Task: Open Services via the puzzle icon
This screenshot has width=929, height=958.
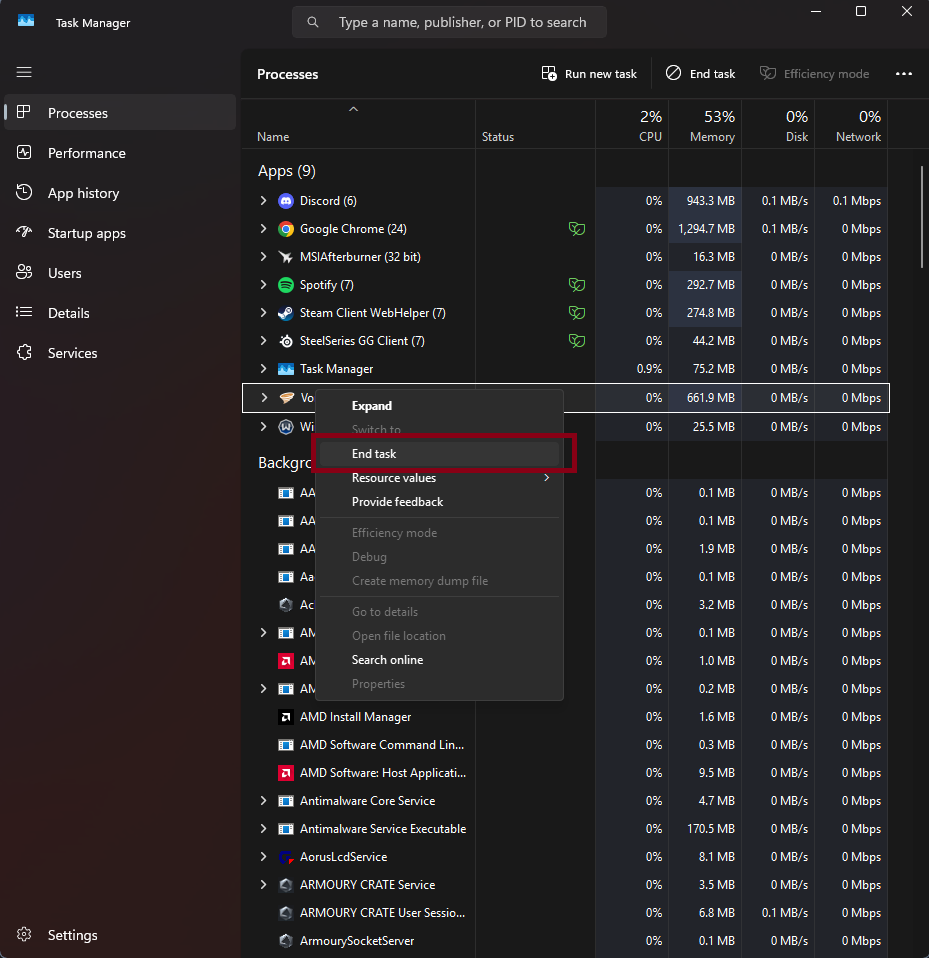Action: (x=24, y=353)
